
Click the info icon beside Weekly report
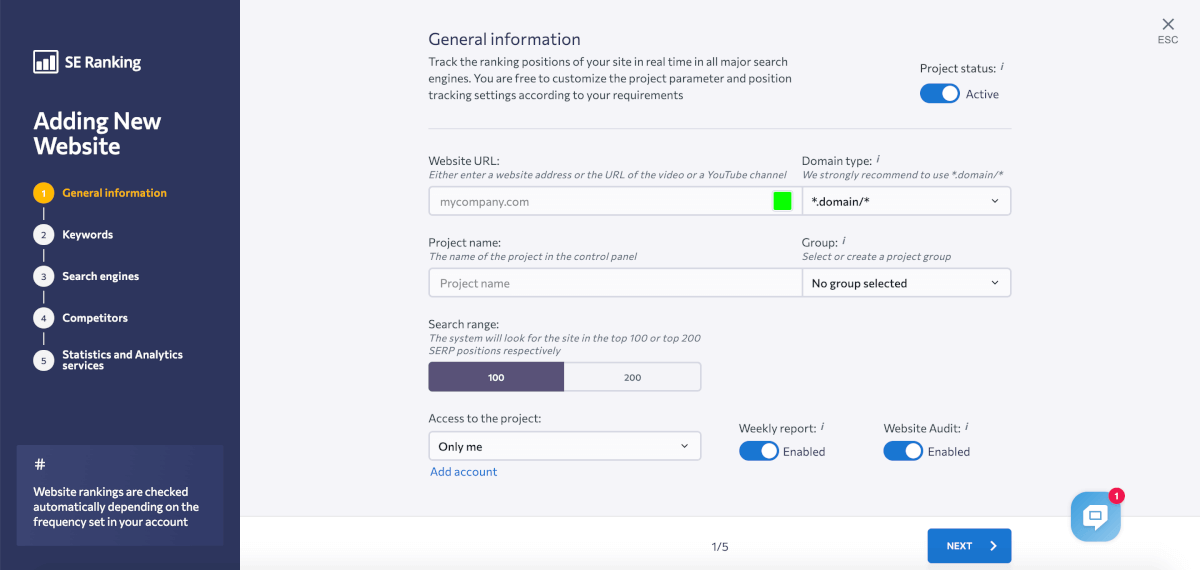823,427
